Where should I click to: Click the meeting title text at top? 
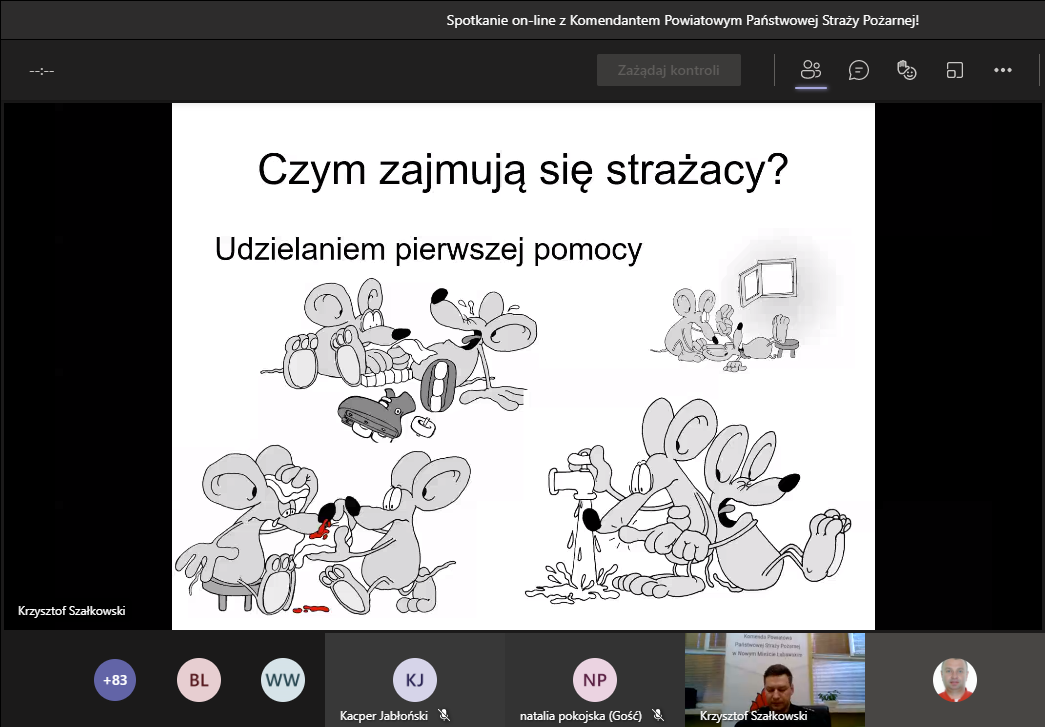click(682, 20)
